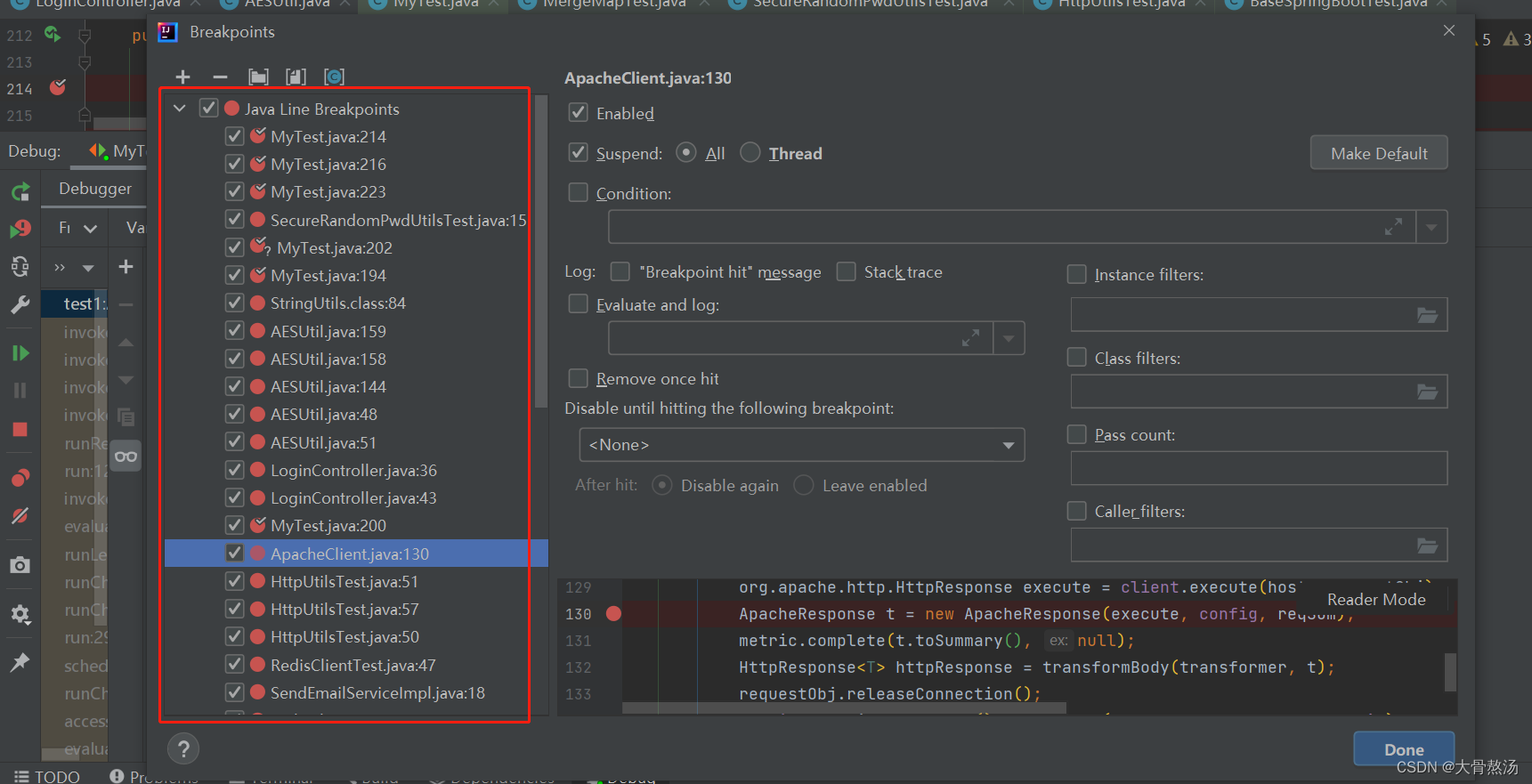Open Evaluate and log history dropdown arrow
The width and height of the screenshot is (1532, 784).
[x=1009, y=338]
